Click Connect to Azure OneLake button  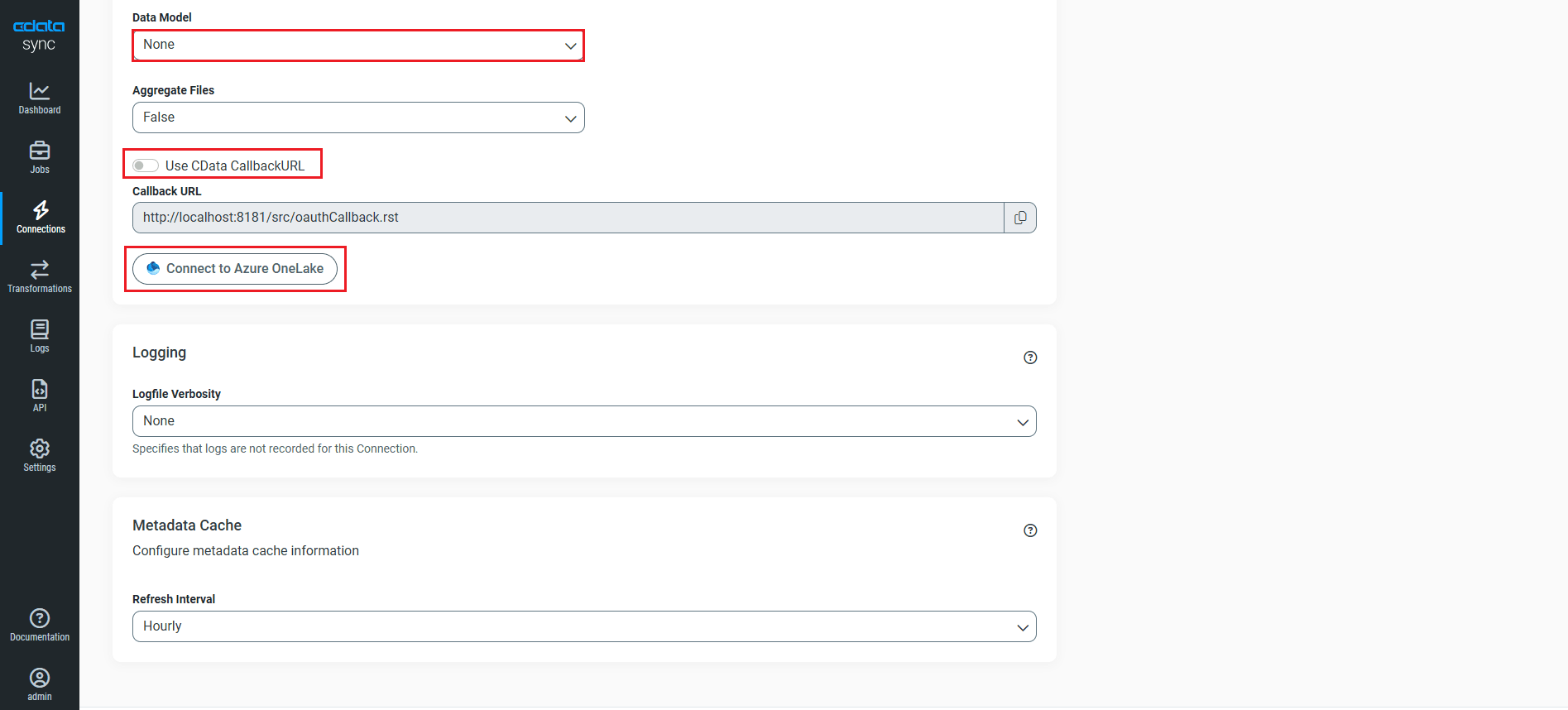point(235,269)
